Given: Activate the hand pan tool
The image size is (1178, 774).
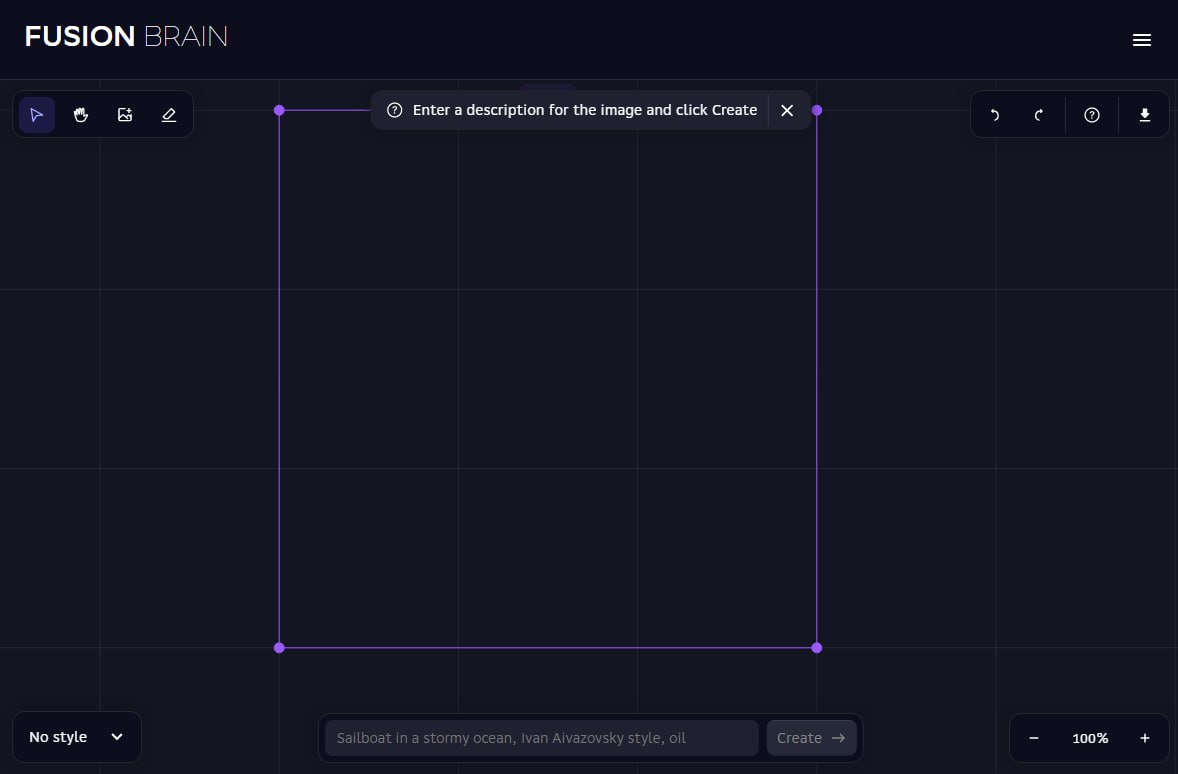Looking at the screenshot, I should click(81, 115).
